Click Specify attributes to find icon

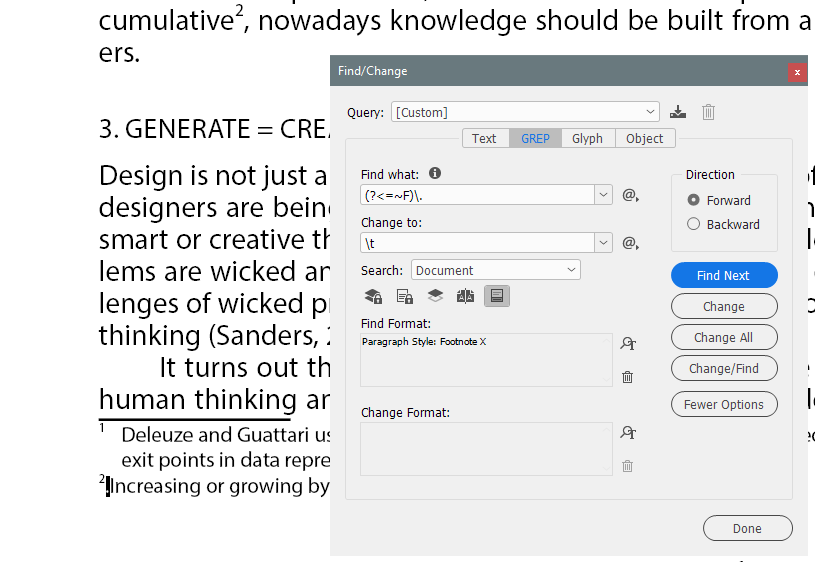[628, 344]
